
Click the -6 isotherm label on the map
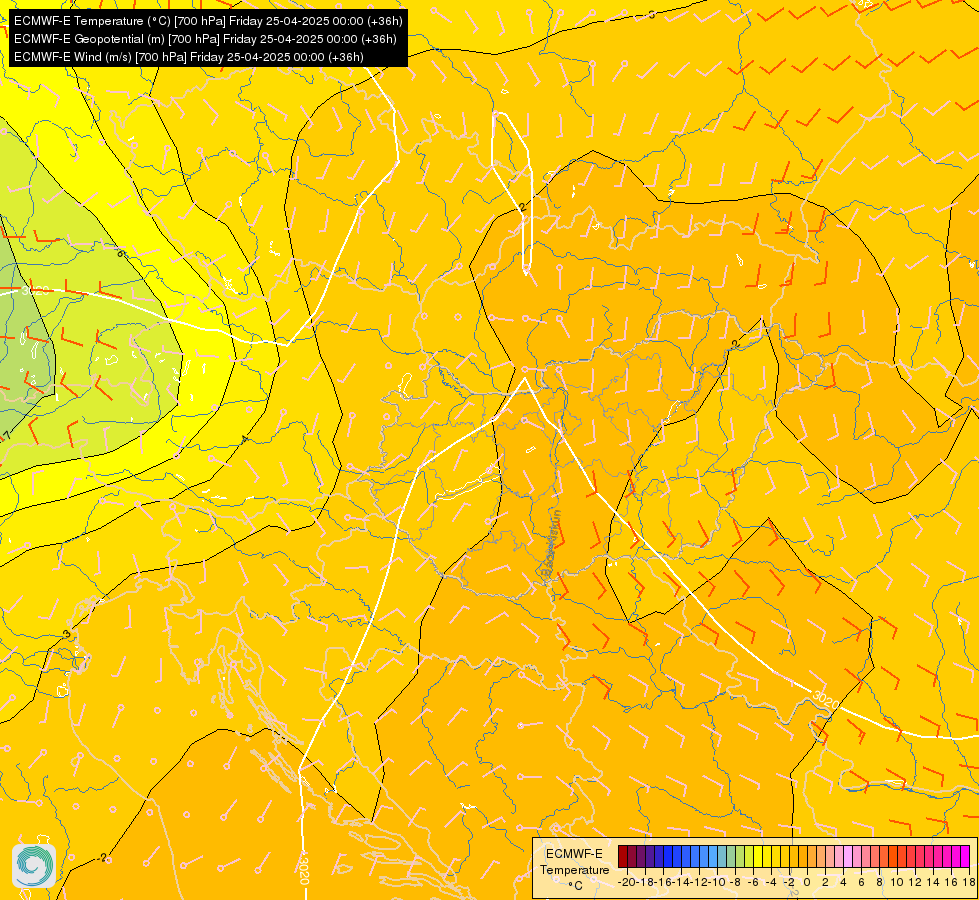coord(120,254)
